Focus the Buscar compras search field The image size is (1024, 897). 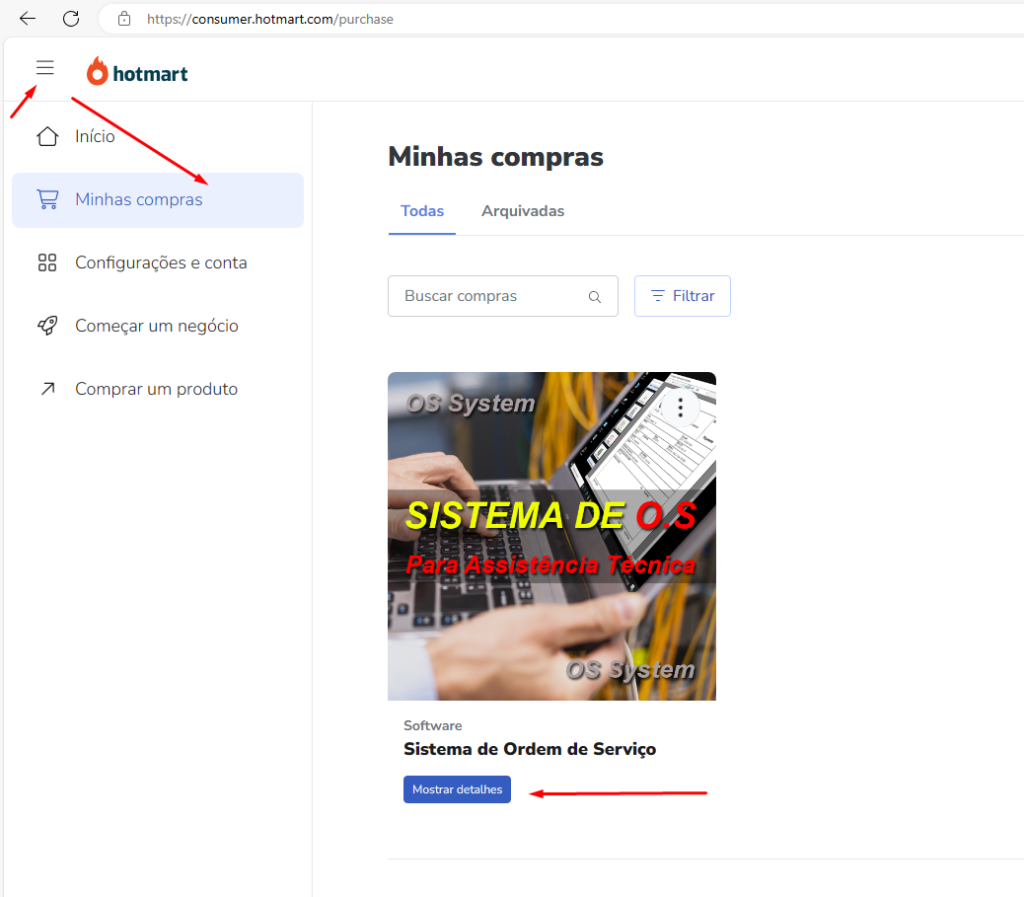[503, 296]
